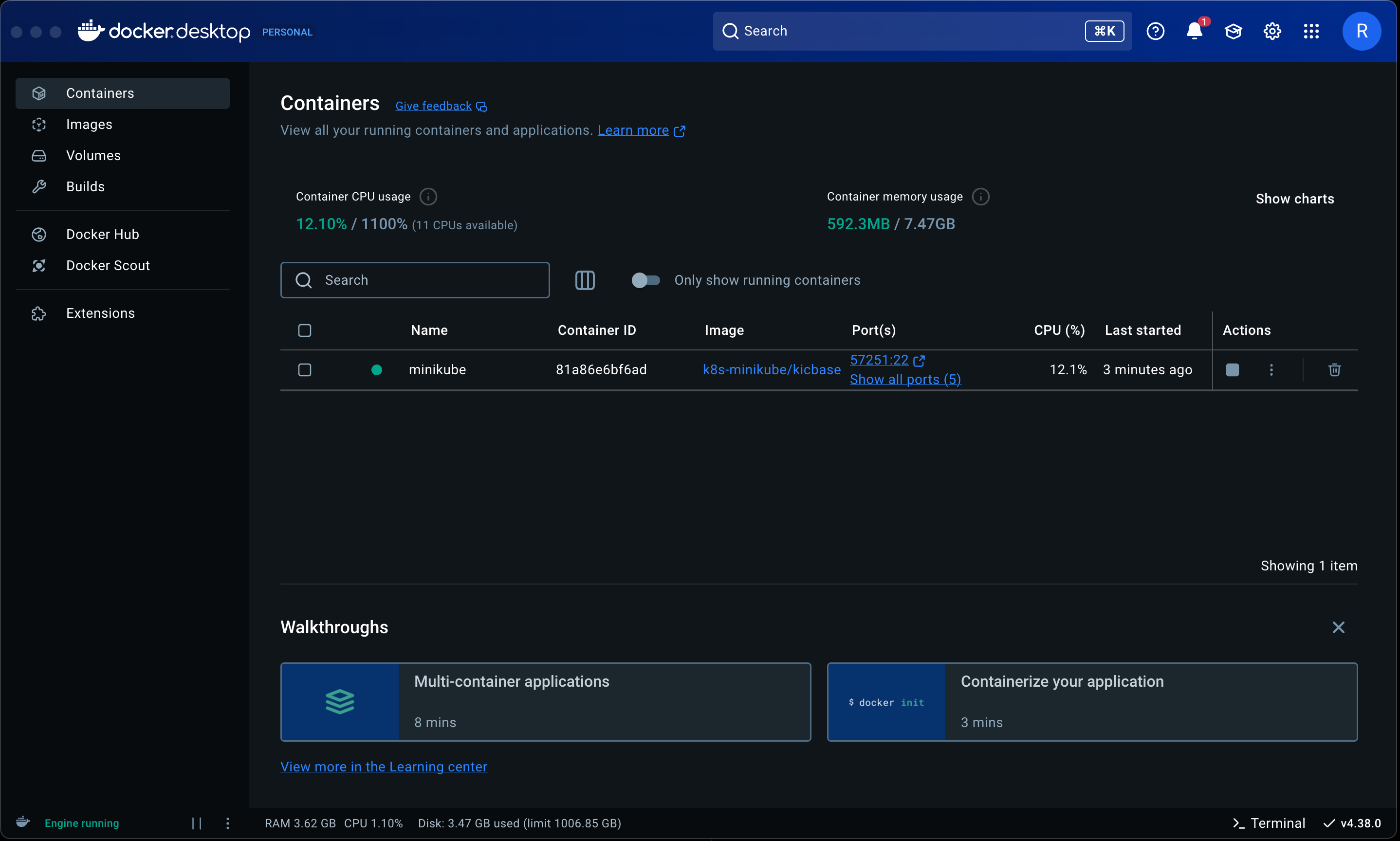Open the Learn more link
Screen dimensions: 1400x841
pyautogui.click(x=642, y=130)
